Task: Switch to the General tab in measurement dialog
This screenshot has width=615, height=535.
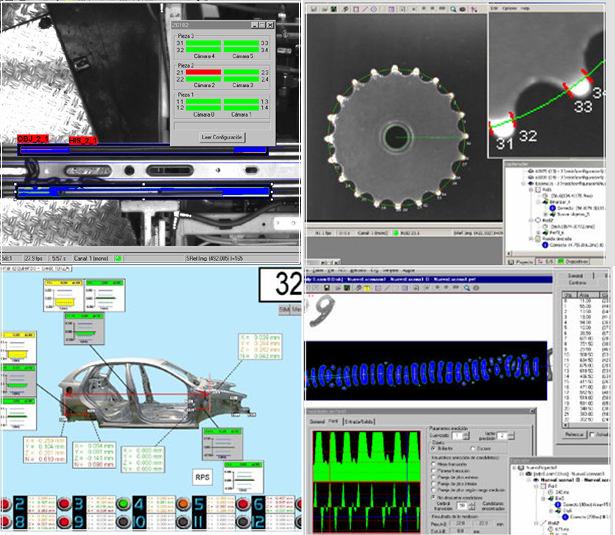Action: (x=318, y=422)
